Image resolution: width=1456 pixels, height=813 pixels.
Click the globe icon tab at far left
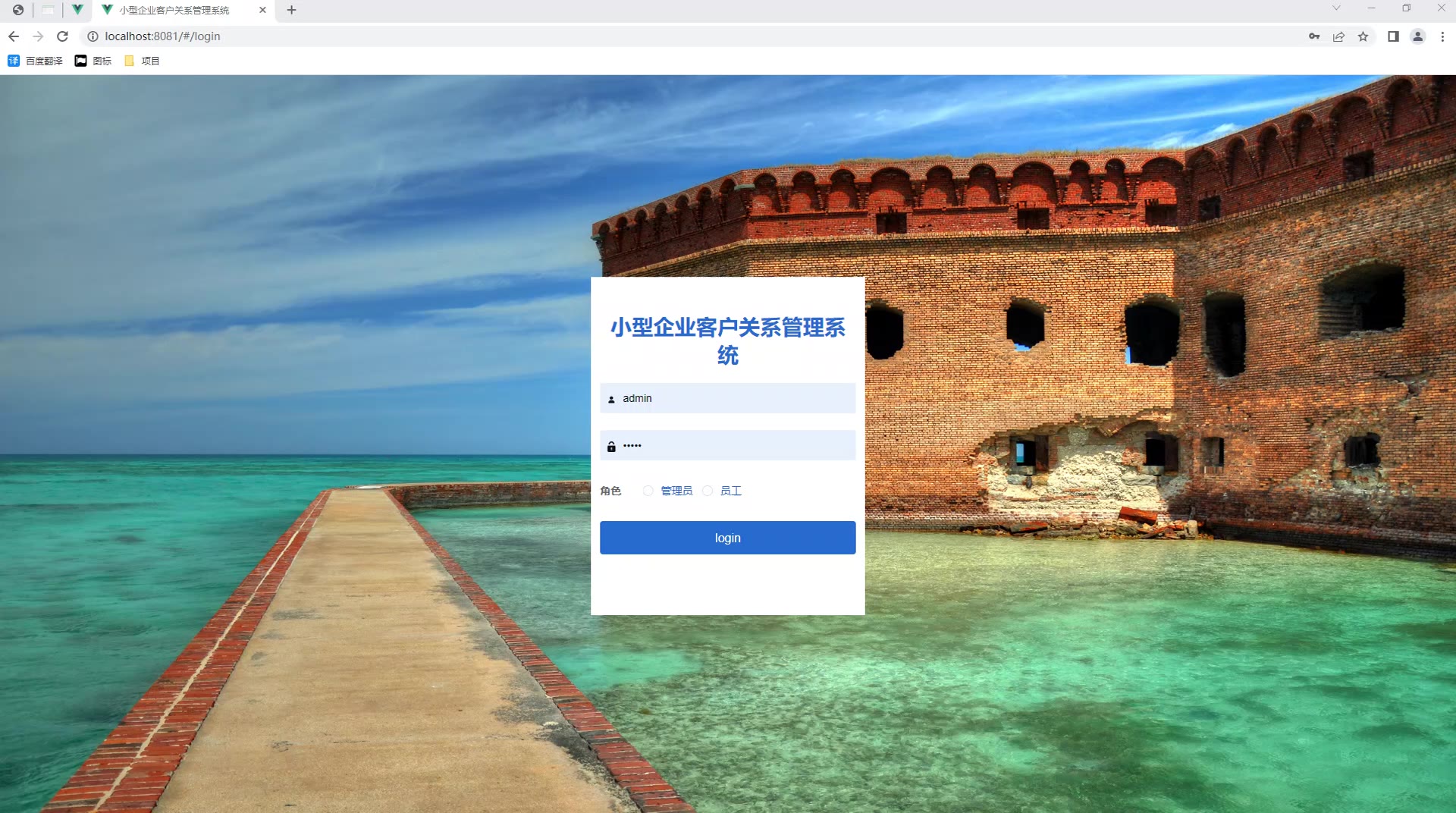18,10
